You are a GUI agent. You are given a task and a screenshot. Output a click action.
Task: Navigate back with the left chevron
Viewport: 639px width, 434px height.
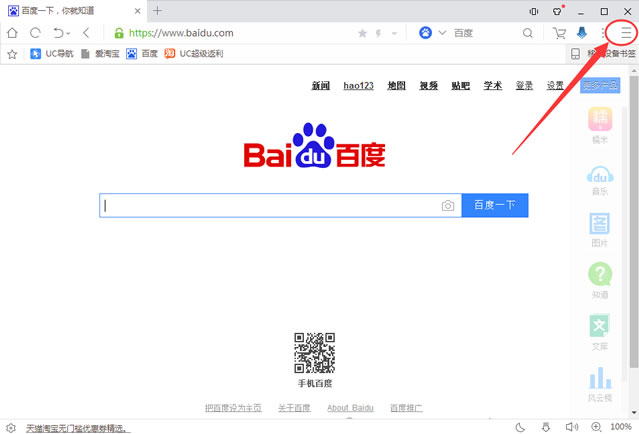tap(86, 33)
